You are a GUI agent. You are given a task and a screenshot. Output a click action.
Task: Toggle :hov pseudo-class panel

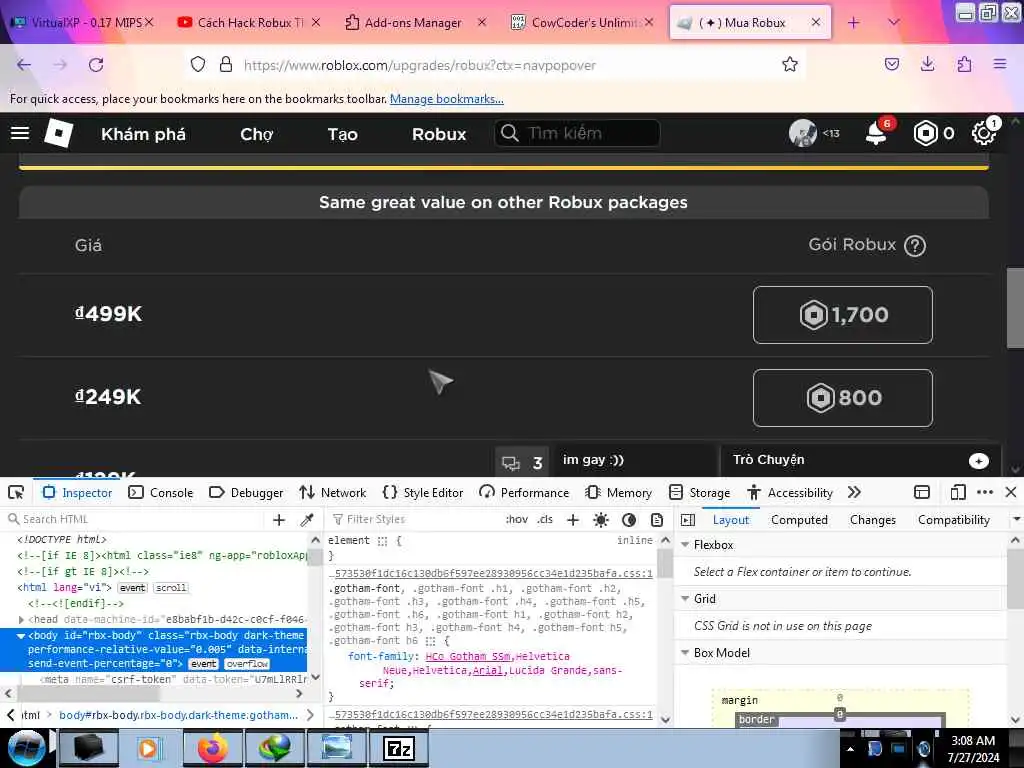pos(517,520)
